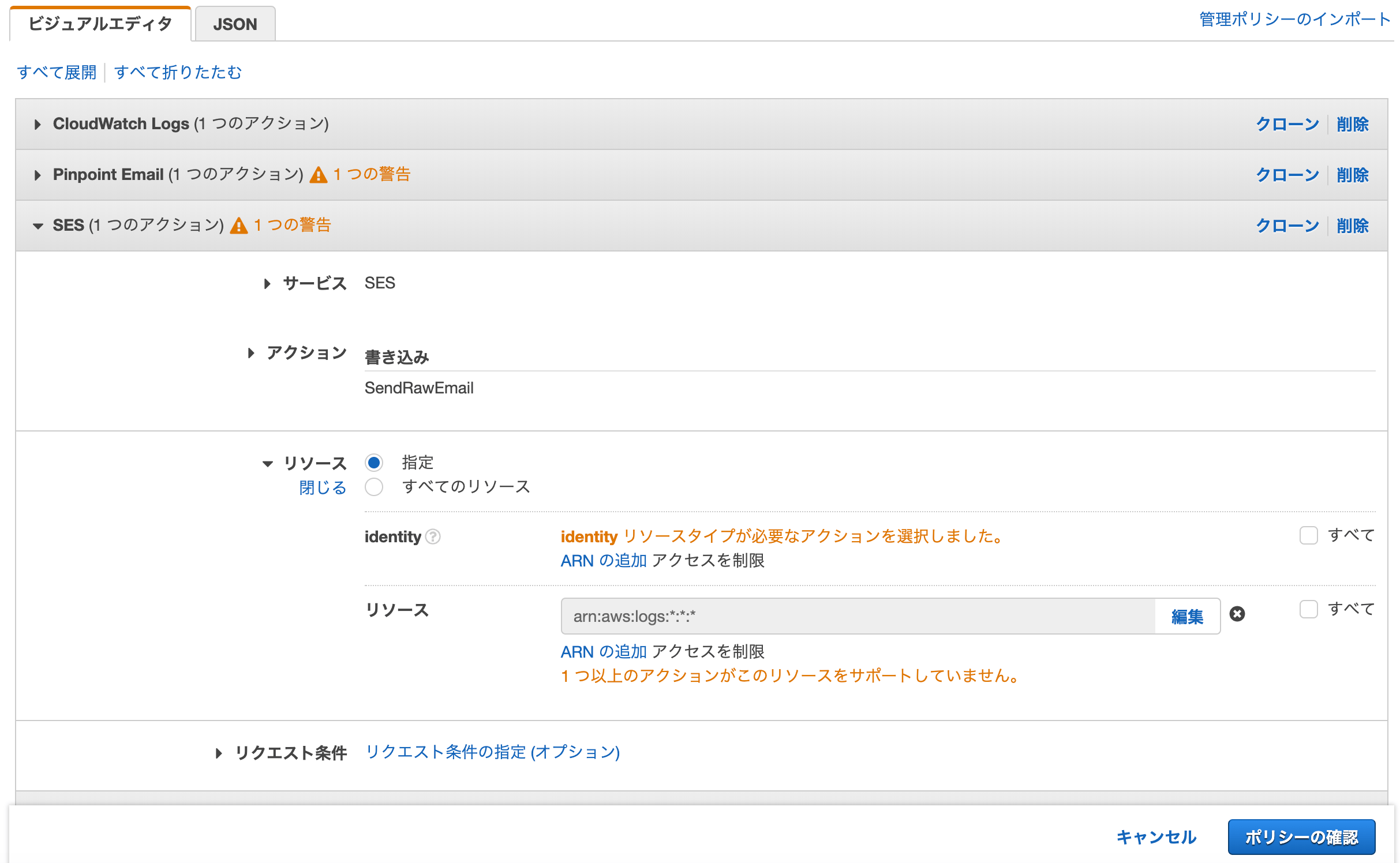Click 閉じる link under リソース
This screenshot has height=863, width=1400.
tap(323, 488)
